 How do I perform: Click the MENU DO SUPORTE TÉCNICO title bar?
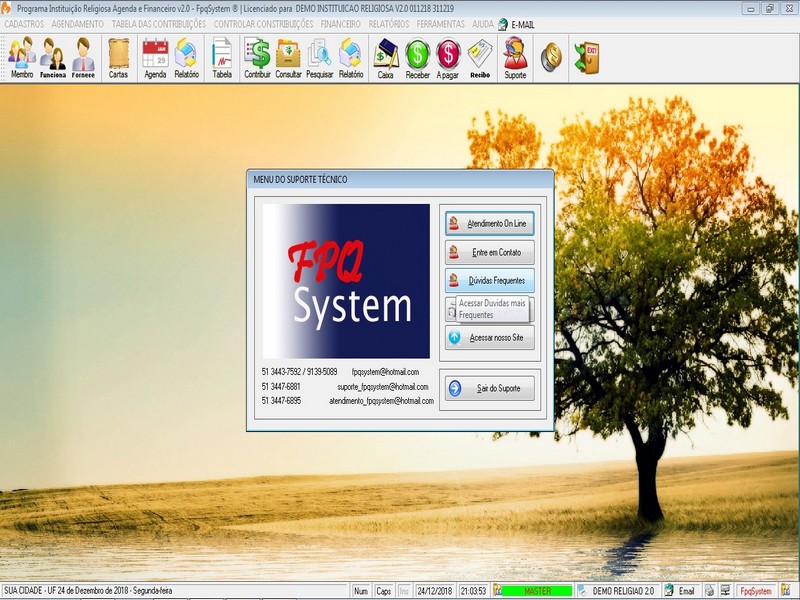point(400,180)
